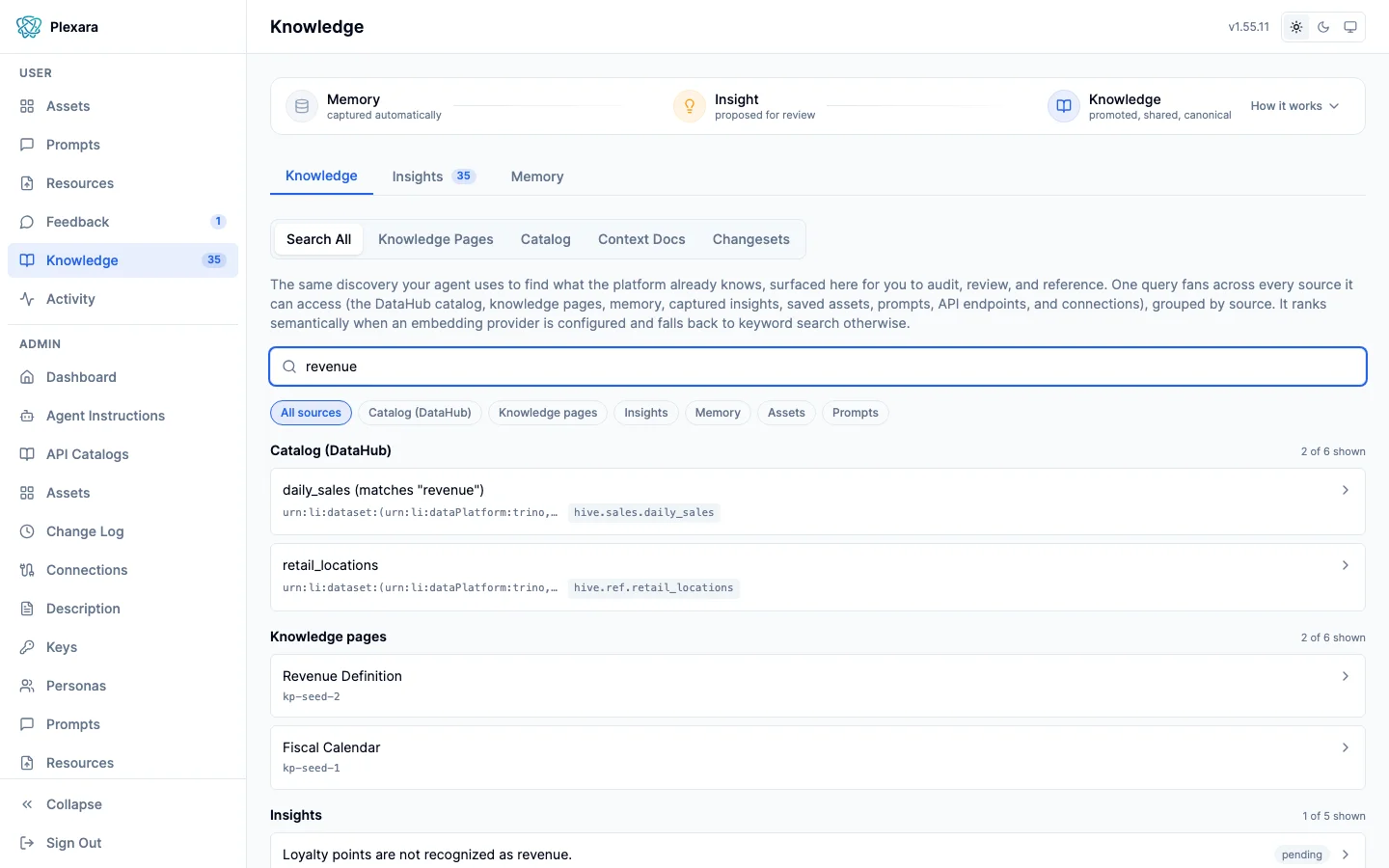1389x868 pixels.
Task: Click search magnifier icon in field
Action: [x=289, y=366]
